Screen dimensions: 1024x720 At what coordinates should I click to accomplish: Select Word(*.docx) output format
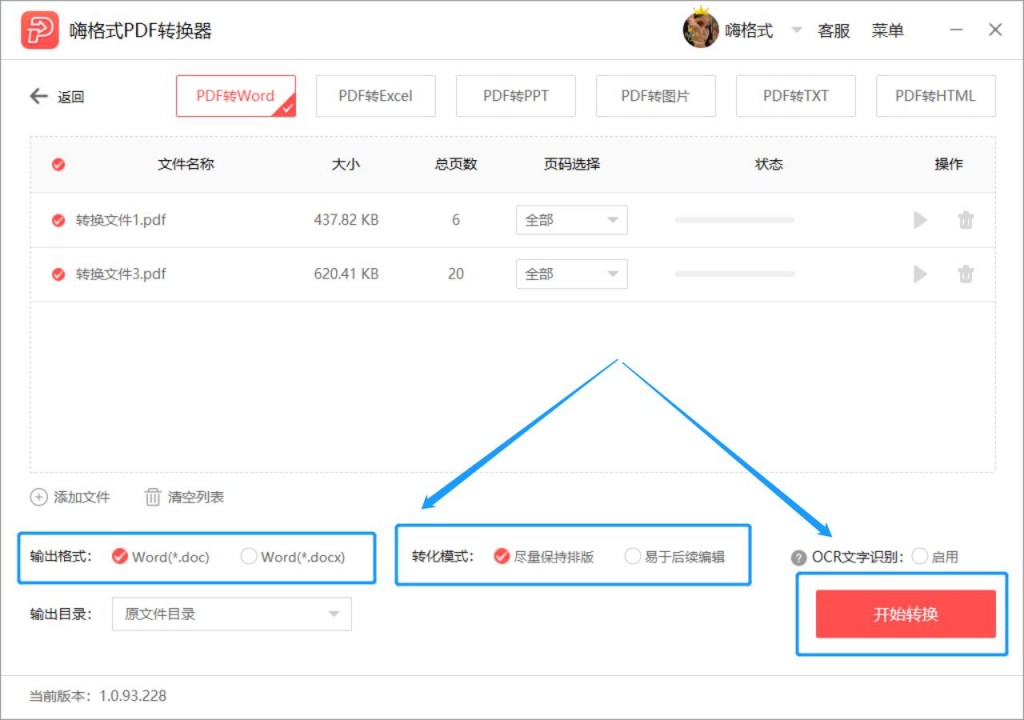click(x=293, y=557)
